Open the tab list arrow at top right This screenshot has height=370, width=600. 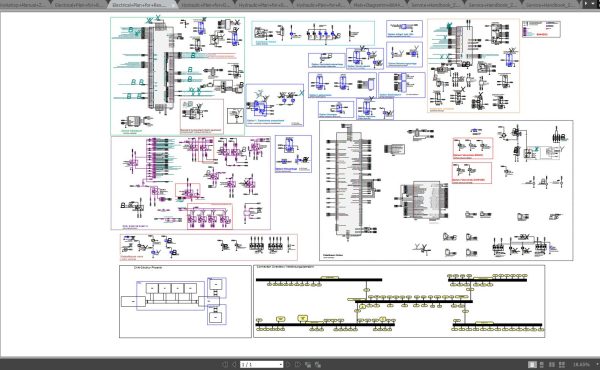[593, 3]
